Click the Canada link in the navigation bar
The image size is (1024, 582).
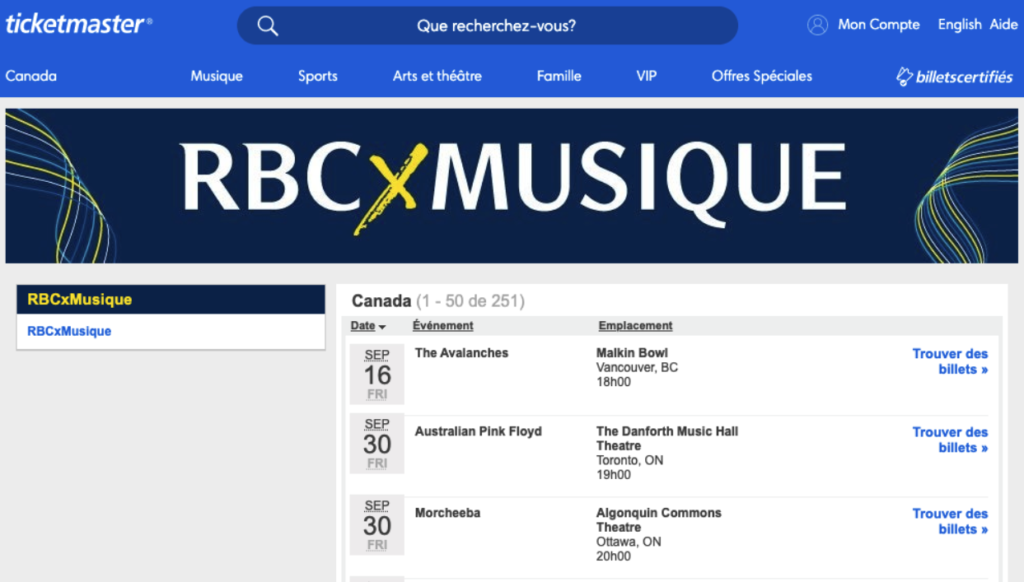[31, 75]
